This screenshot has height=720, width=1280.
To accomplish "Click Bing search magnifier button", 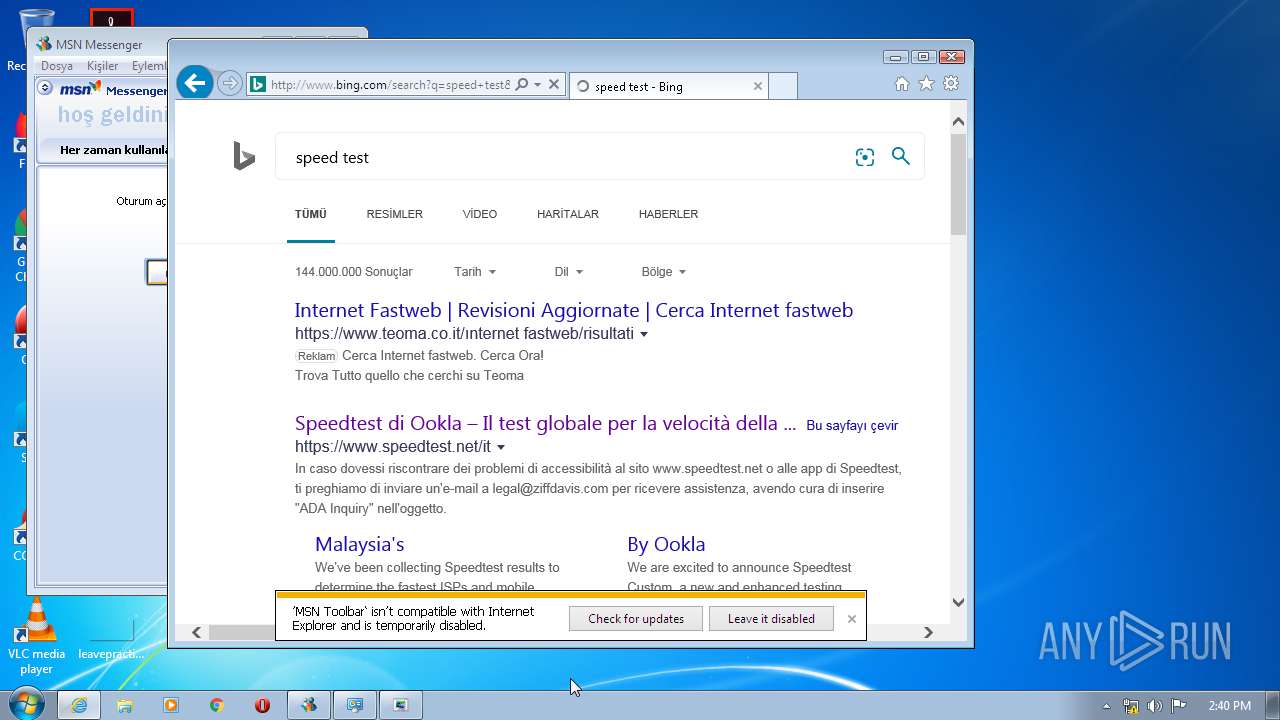I will tap(901, 156).
